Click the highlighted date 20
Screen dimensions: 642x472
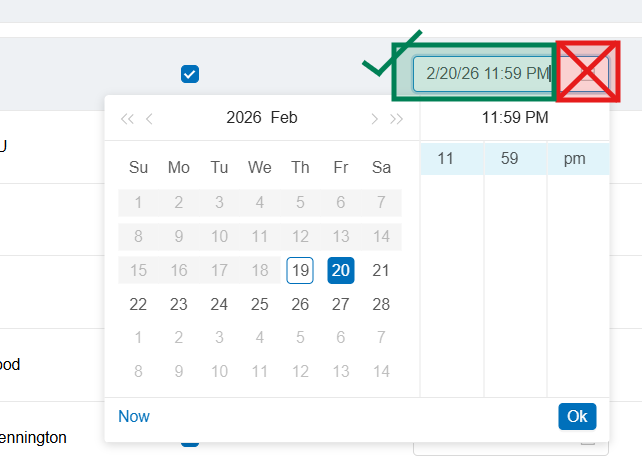340,271
